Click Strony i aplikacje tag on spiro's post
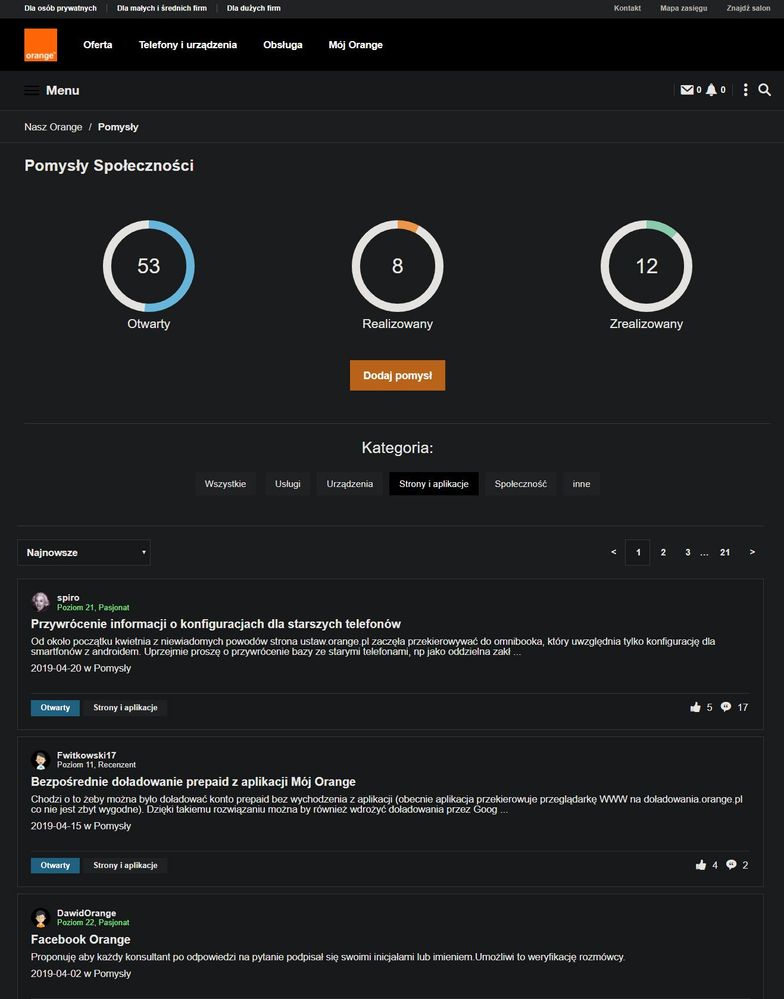This screenshot has height=999, width=784. point(125,708)
